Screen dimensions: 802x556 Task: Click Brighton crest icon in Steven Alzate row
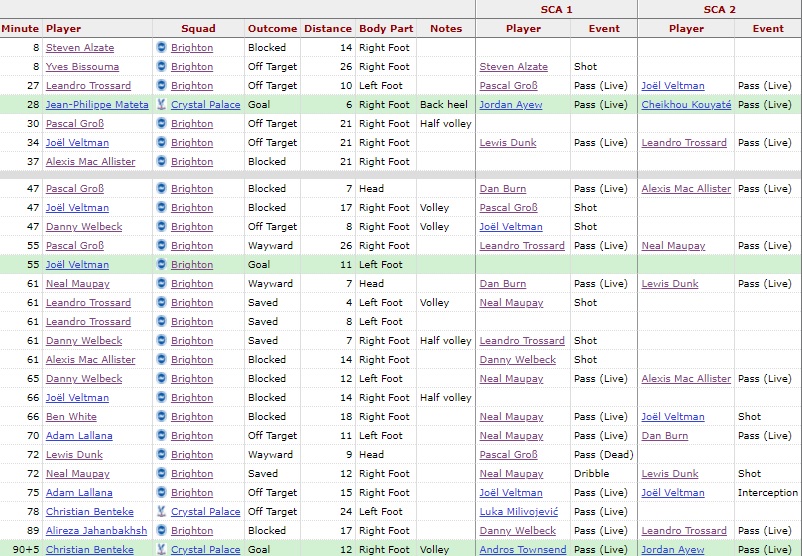click(161, 48)
